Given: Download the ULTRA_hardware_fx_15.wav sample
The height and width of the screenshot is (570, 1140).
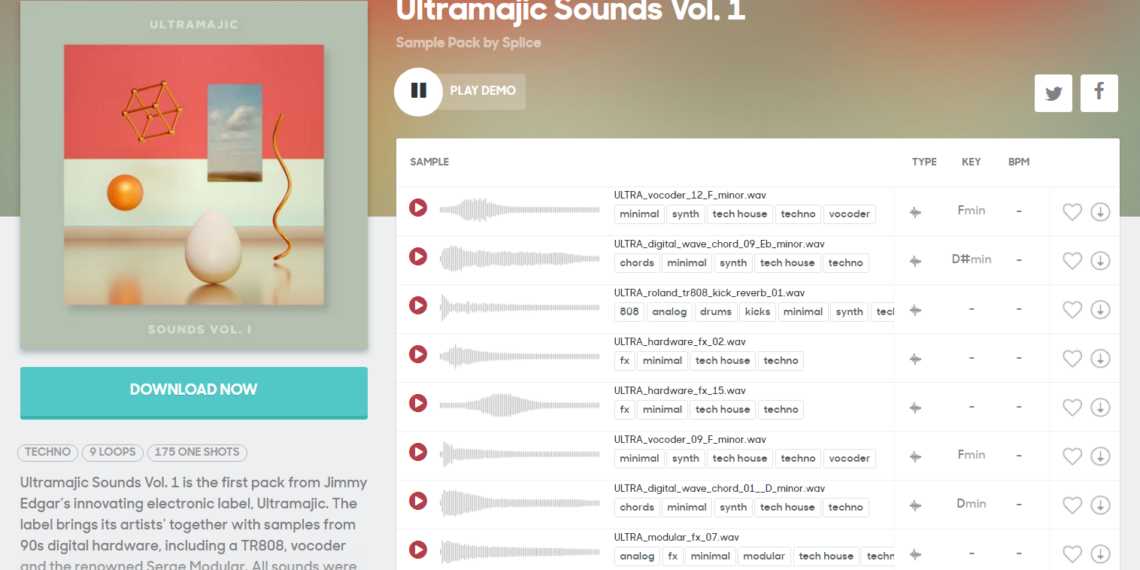Looking at the screenshot, I should [1100, 407].
